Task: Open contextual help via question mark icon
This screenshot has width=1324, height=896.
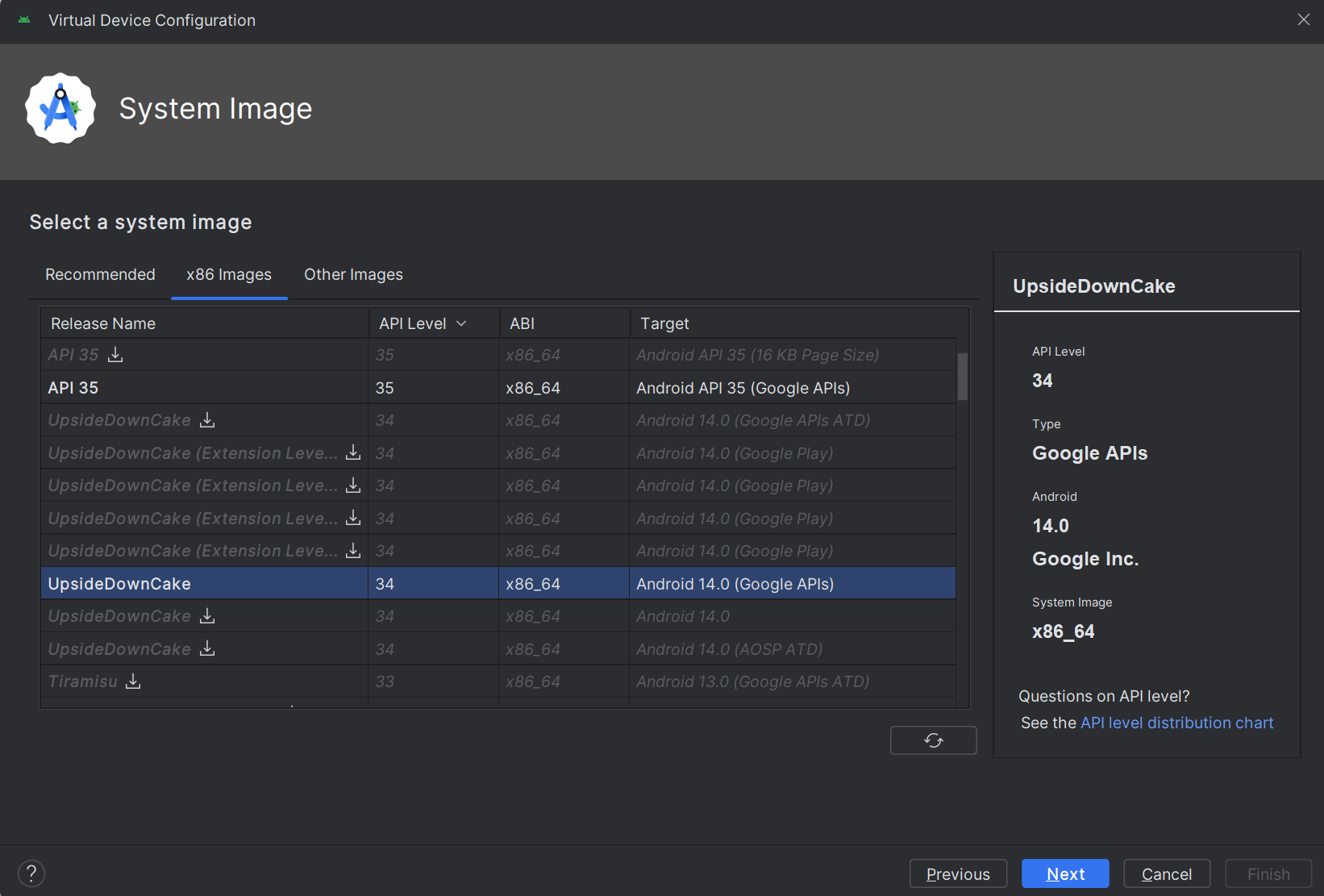Action: pos(31,873)
